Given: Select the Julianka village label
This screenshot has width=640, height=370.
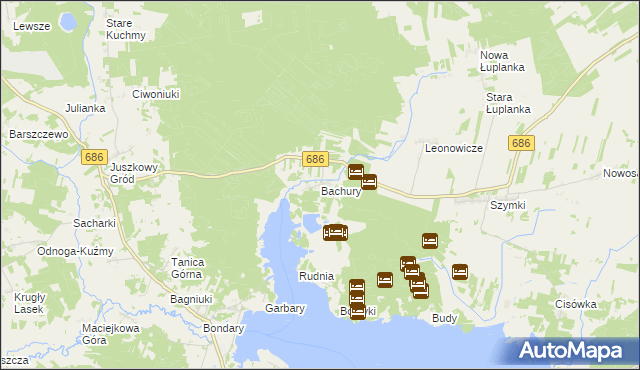Looking at the screenshot, I should click(85, 109).
